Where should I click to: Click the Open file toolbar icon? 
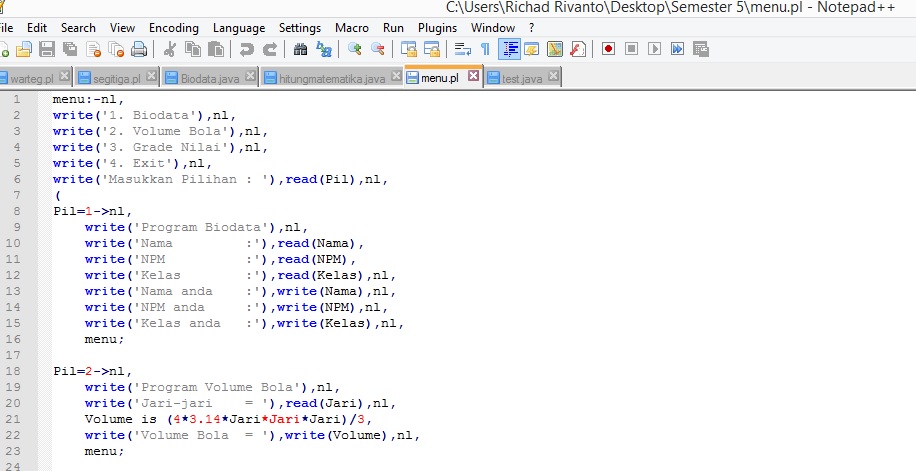coord(24,49)
